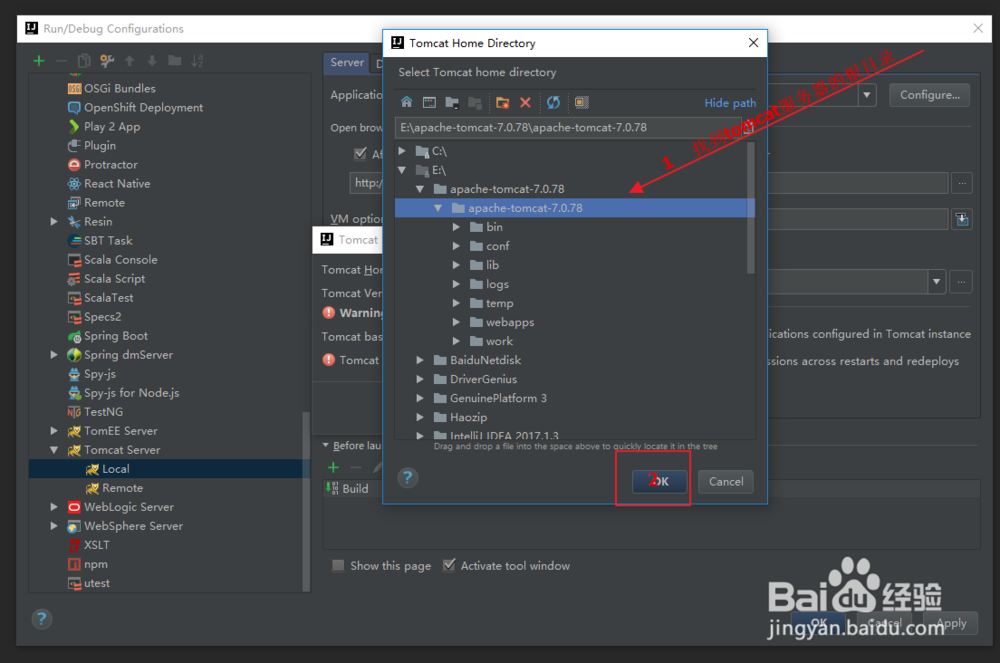Open edit defaults wrench icon
The height and width of the screenshot is (663, 1000).
point(107,61)
